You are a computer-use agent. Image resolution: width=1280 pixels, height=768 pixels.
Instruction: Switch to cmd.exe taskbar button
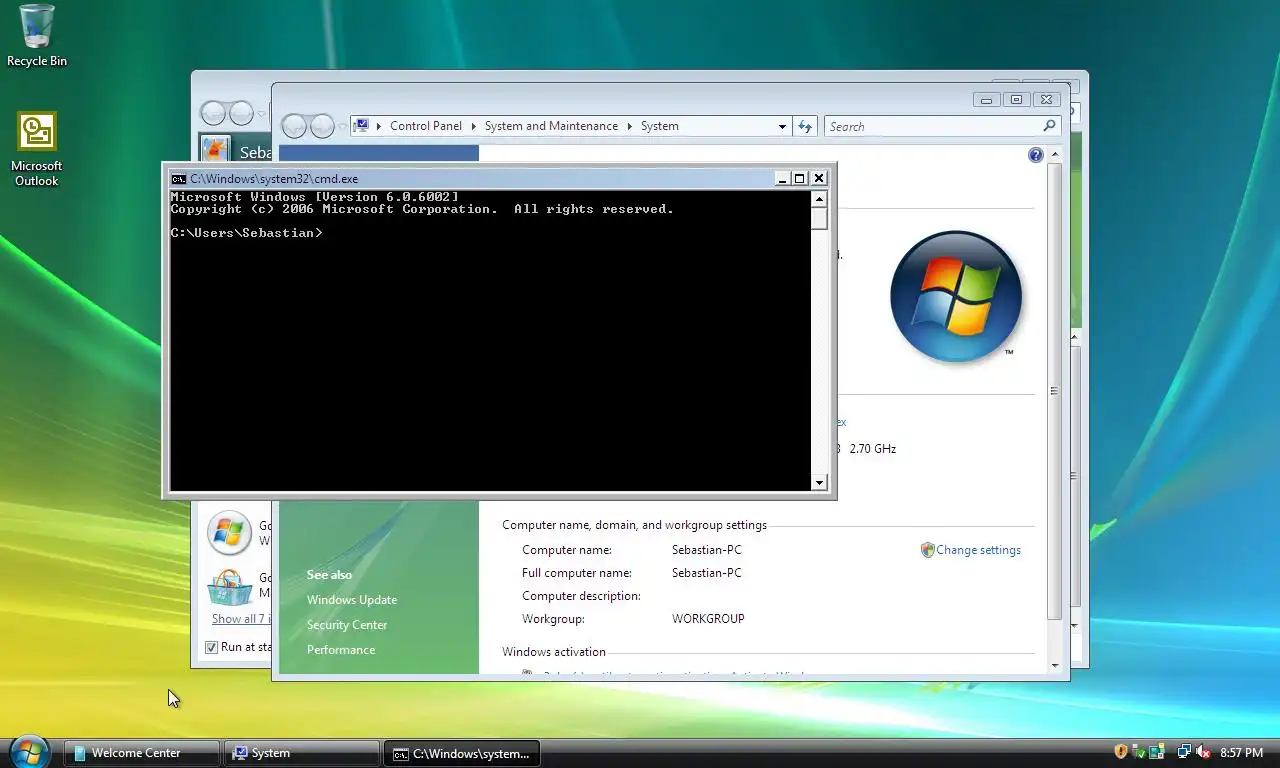(x=462, y=753)
